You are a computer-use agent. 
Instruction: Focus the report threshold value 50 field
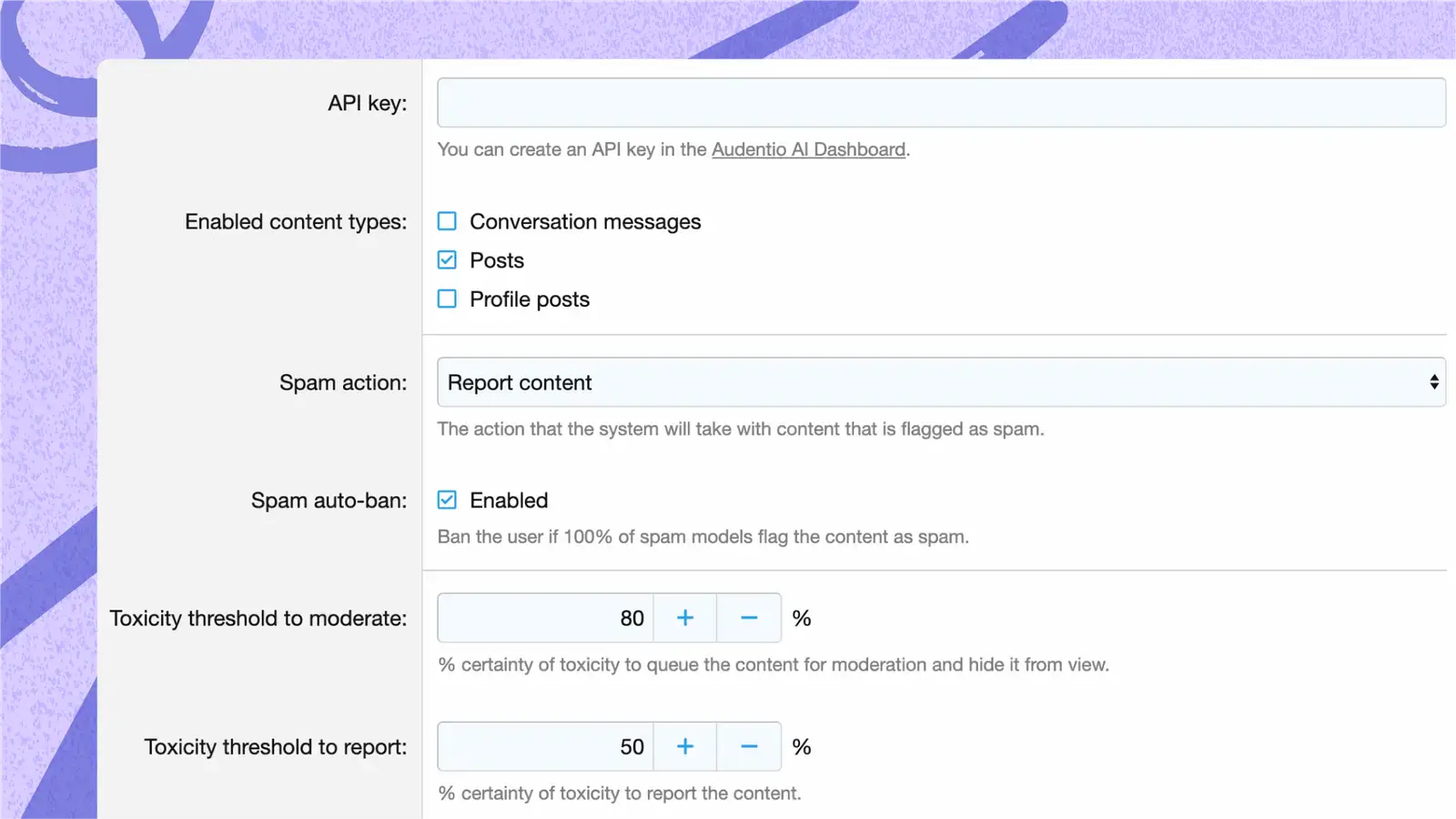[x=546, y=746]
